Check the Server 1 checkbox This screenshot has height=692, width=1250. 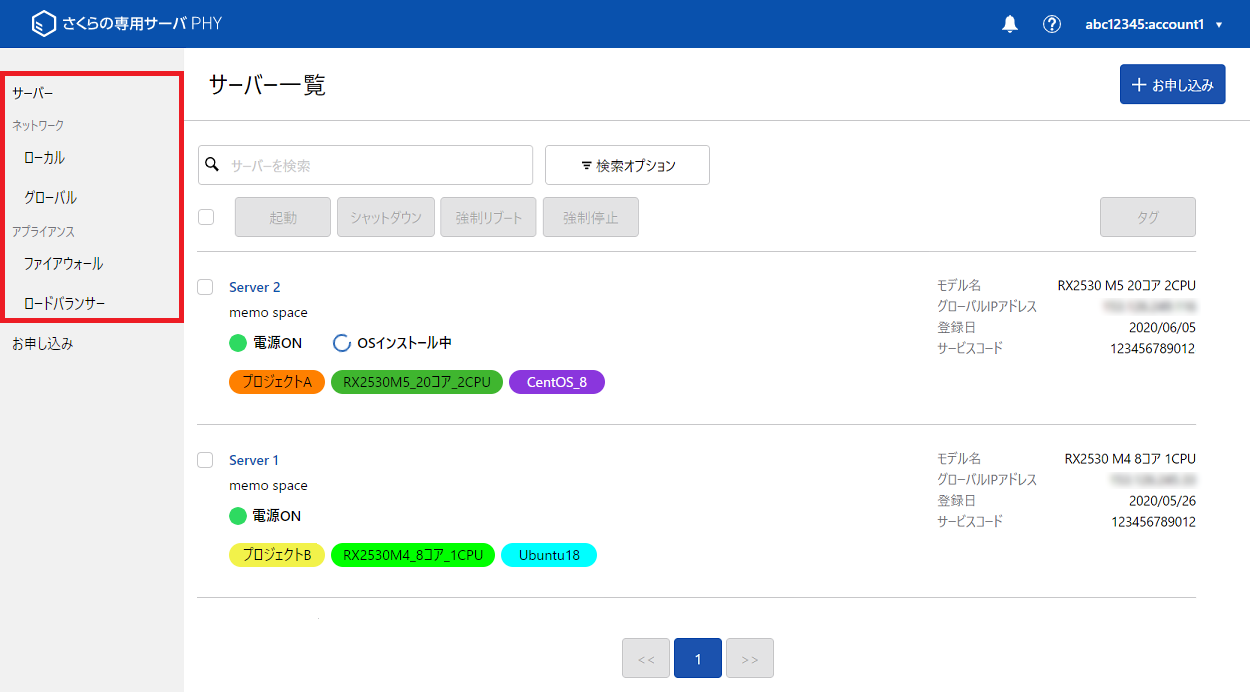point(206,460)
